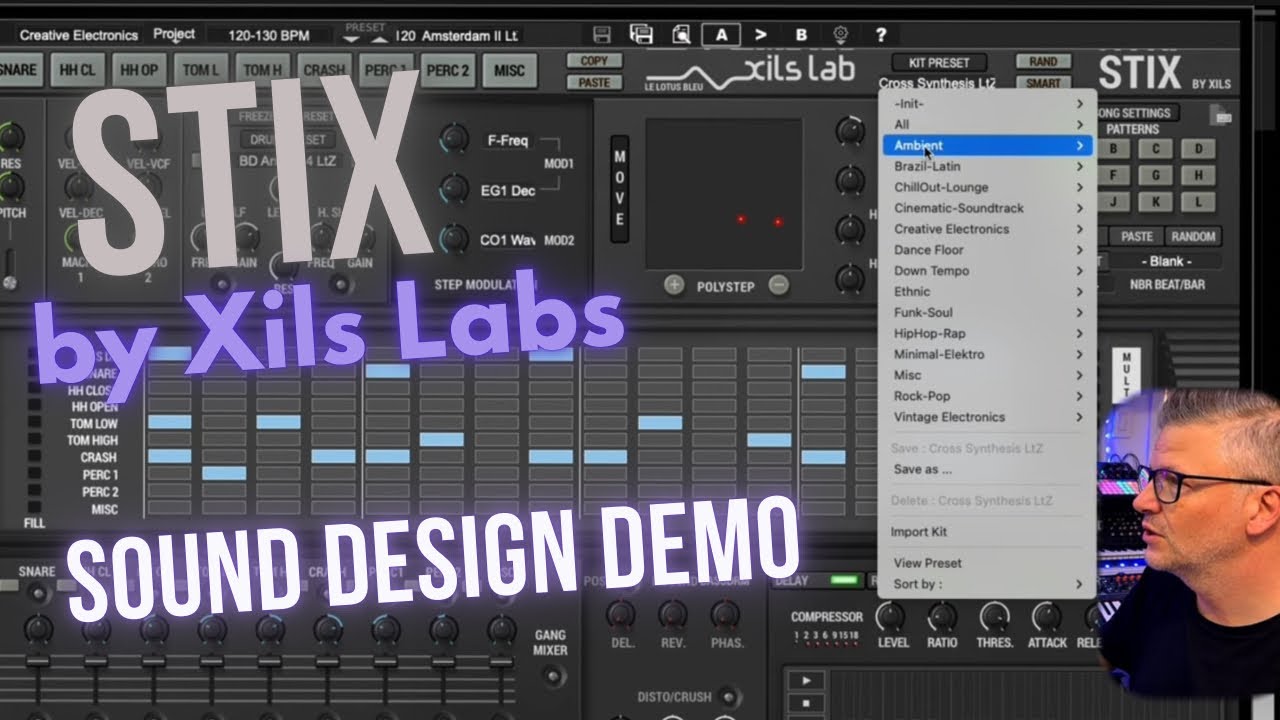
Task: Select the HH CL drum pad tab
Action: click(77, 70)
